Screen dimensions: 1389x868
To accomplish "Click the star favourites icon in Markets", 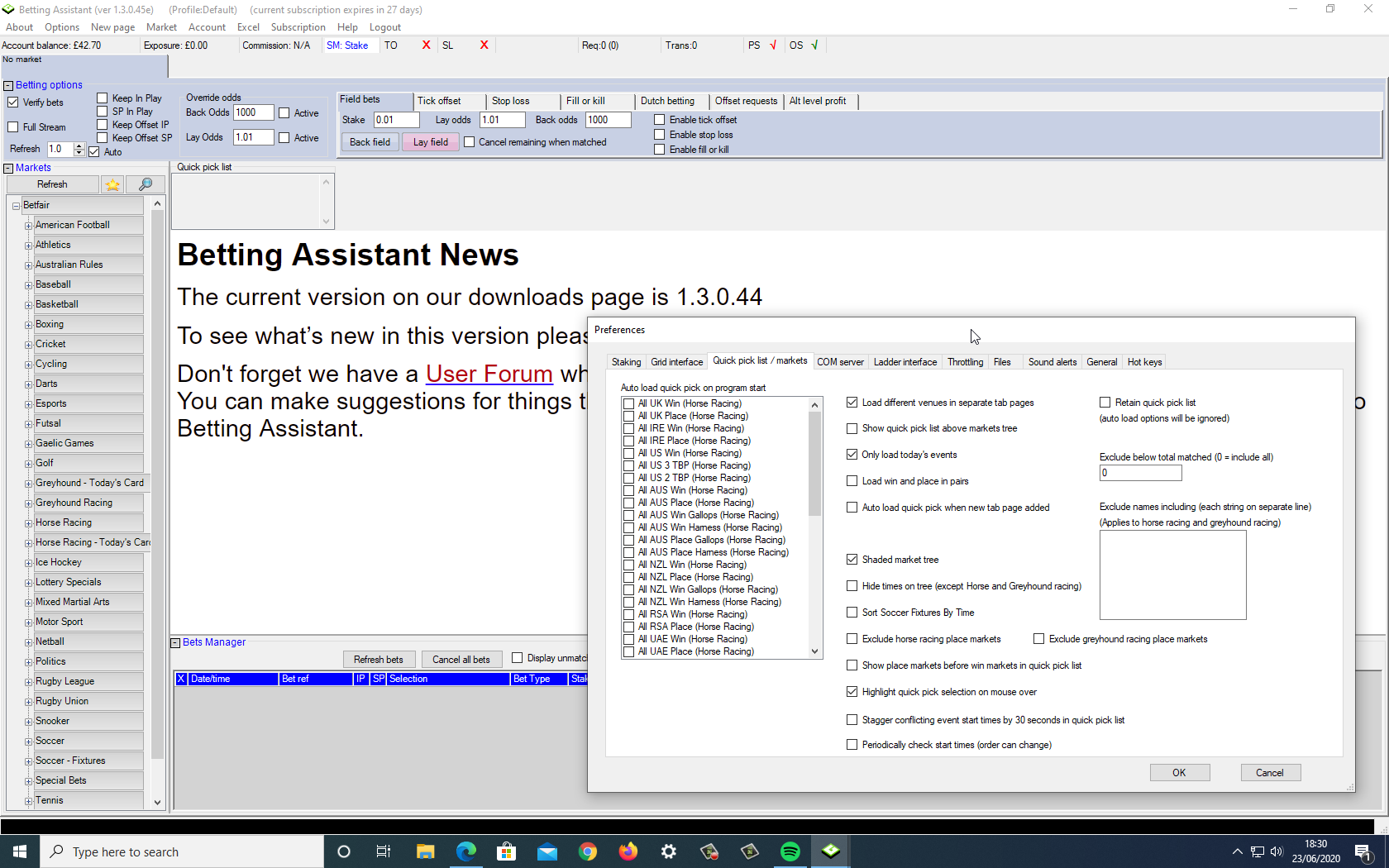I will pyautogui.click(x=112, y=184).
